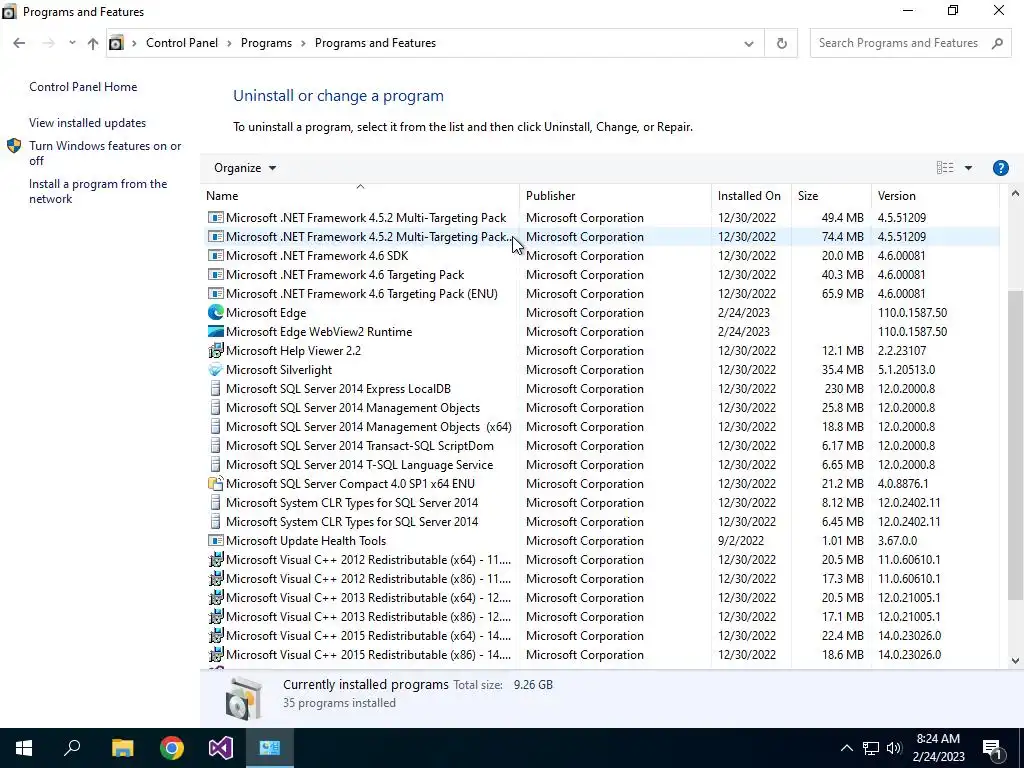Click the scrollbar up arrow
Screen dimensions: 1024x768
1015,193
